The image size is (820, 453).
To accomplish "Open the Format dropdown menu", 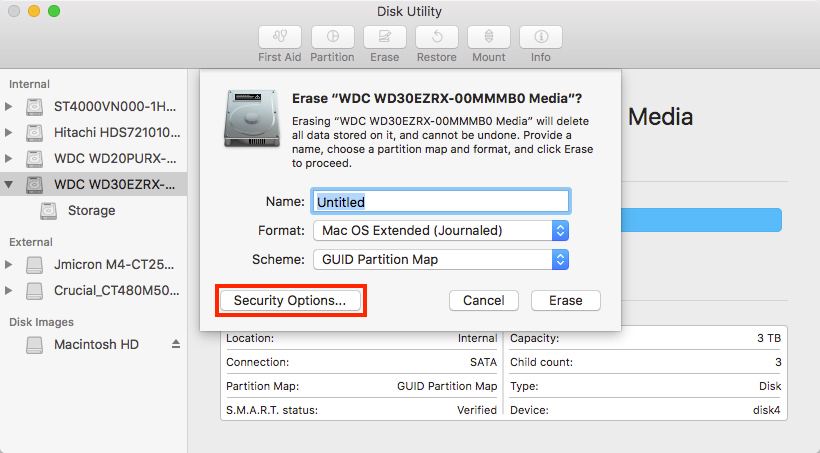I will click(x=440, y=231).
